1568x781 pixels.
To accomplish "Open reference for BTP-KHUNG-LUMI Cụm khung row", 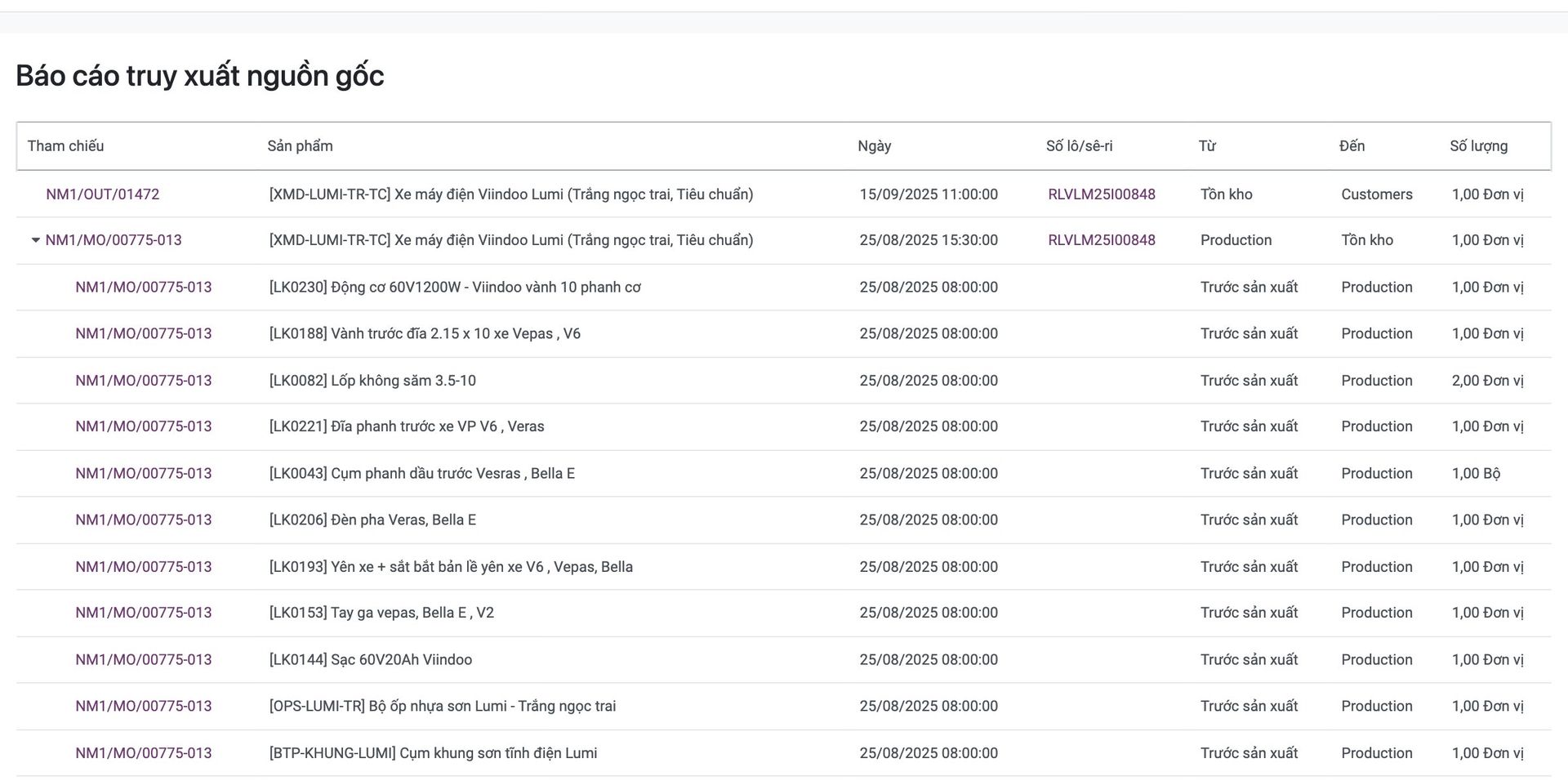I will tap(144, 753).
